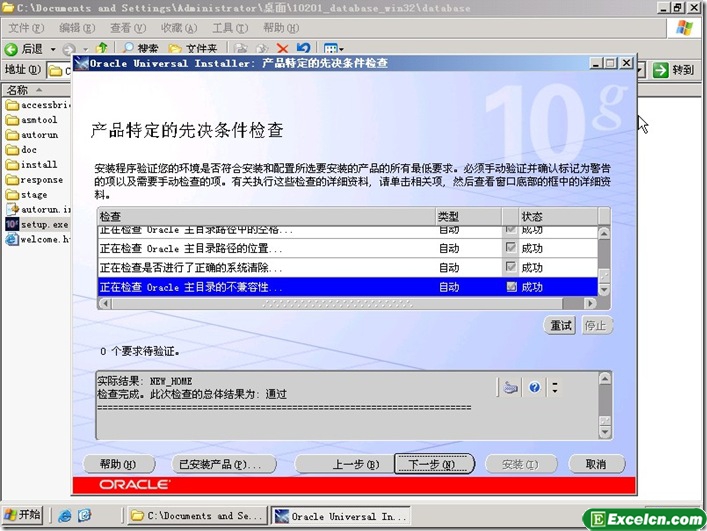Image resolution: width=707 pixels, height=531 pixels.
Task: Open the 文件(F) menu
Action: (26, 28)
